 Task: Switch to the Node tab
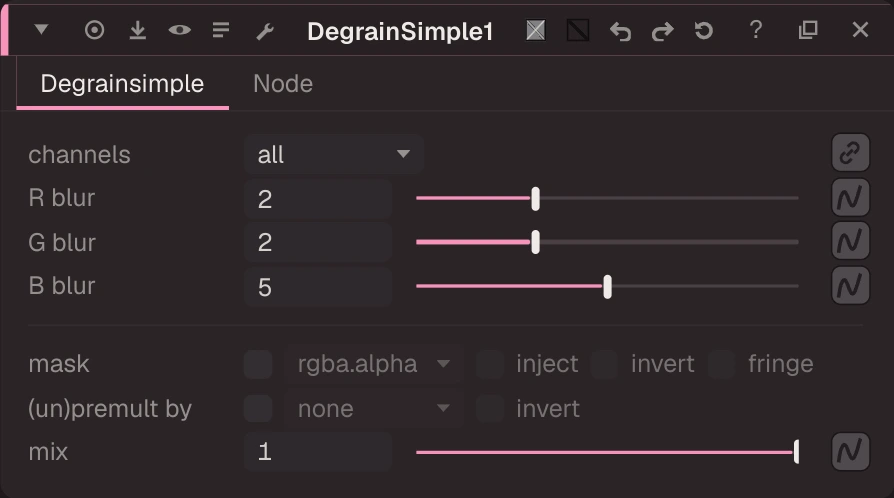pos(283,84)
